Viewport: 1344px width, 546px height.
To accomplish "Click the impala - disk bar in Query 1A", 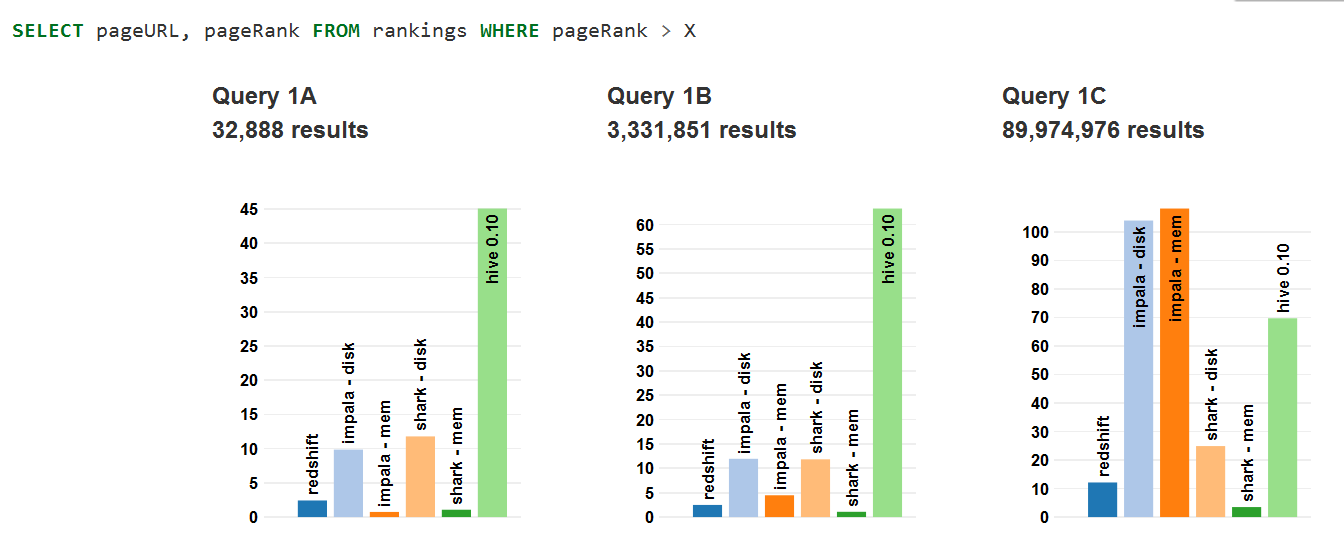I will [x=348, y=483].
